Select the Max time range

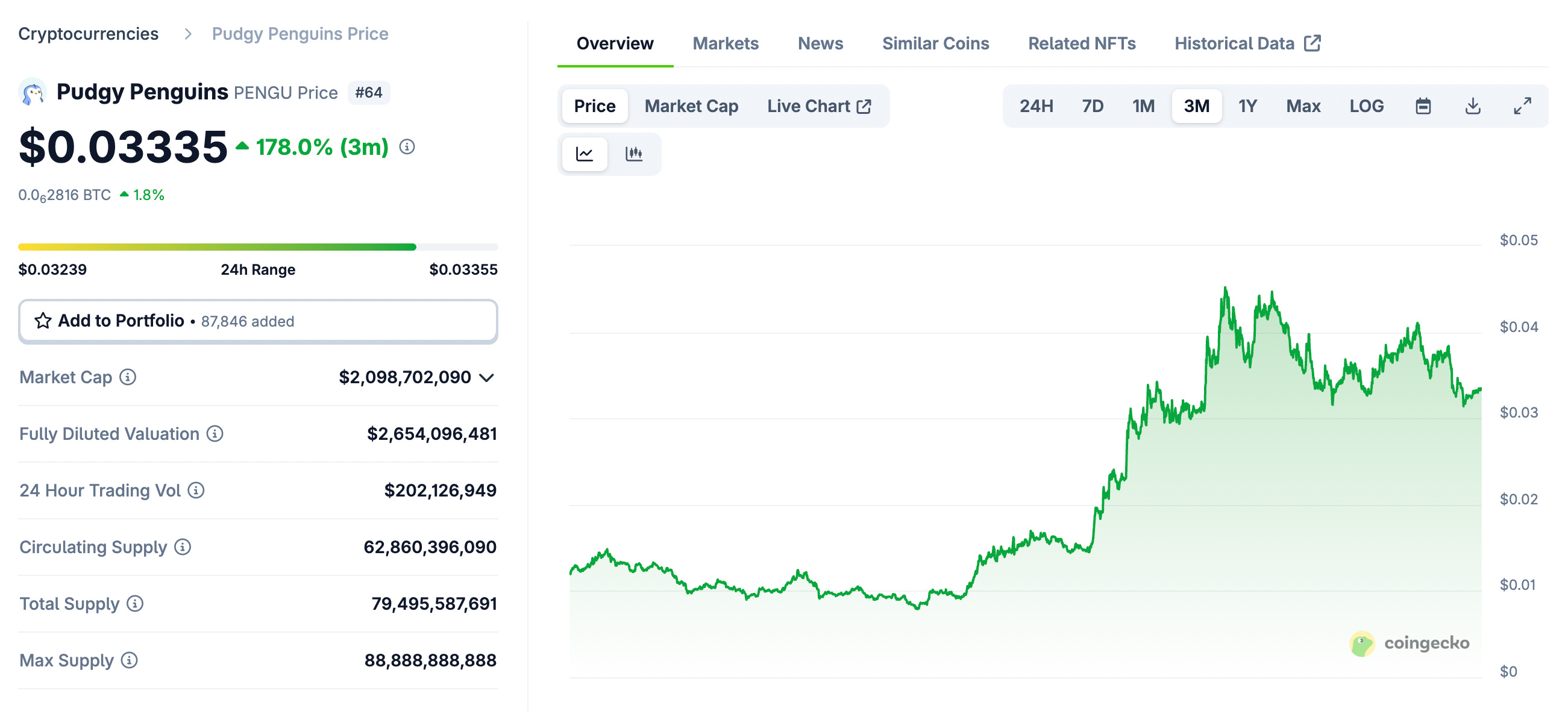(x=1303, y=106)
